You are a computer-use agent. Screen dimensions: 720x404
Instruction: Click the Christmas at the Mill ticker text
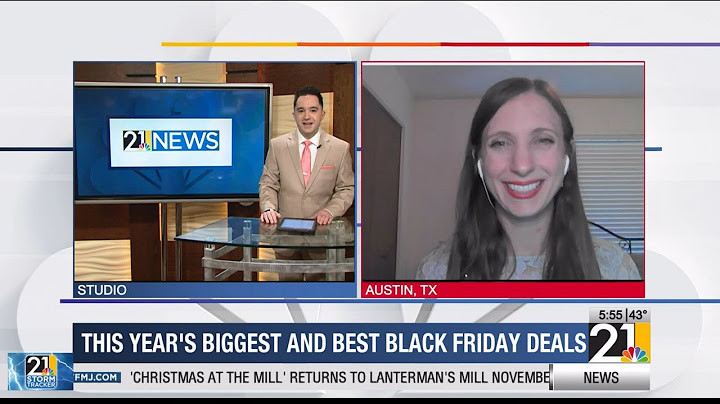pos(340,377)
